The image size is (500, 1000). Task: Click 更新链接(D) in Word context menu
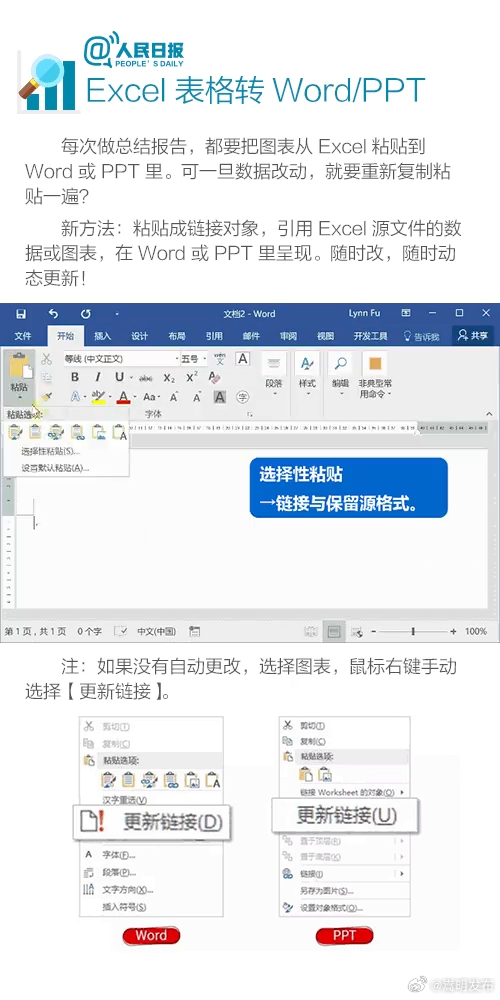tap(152, 821)
